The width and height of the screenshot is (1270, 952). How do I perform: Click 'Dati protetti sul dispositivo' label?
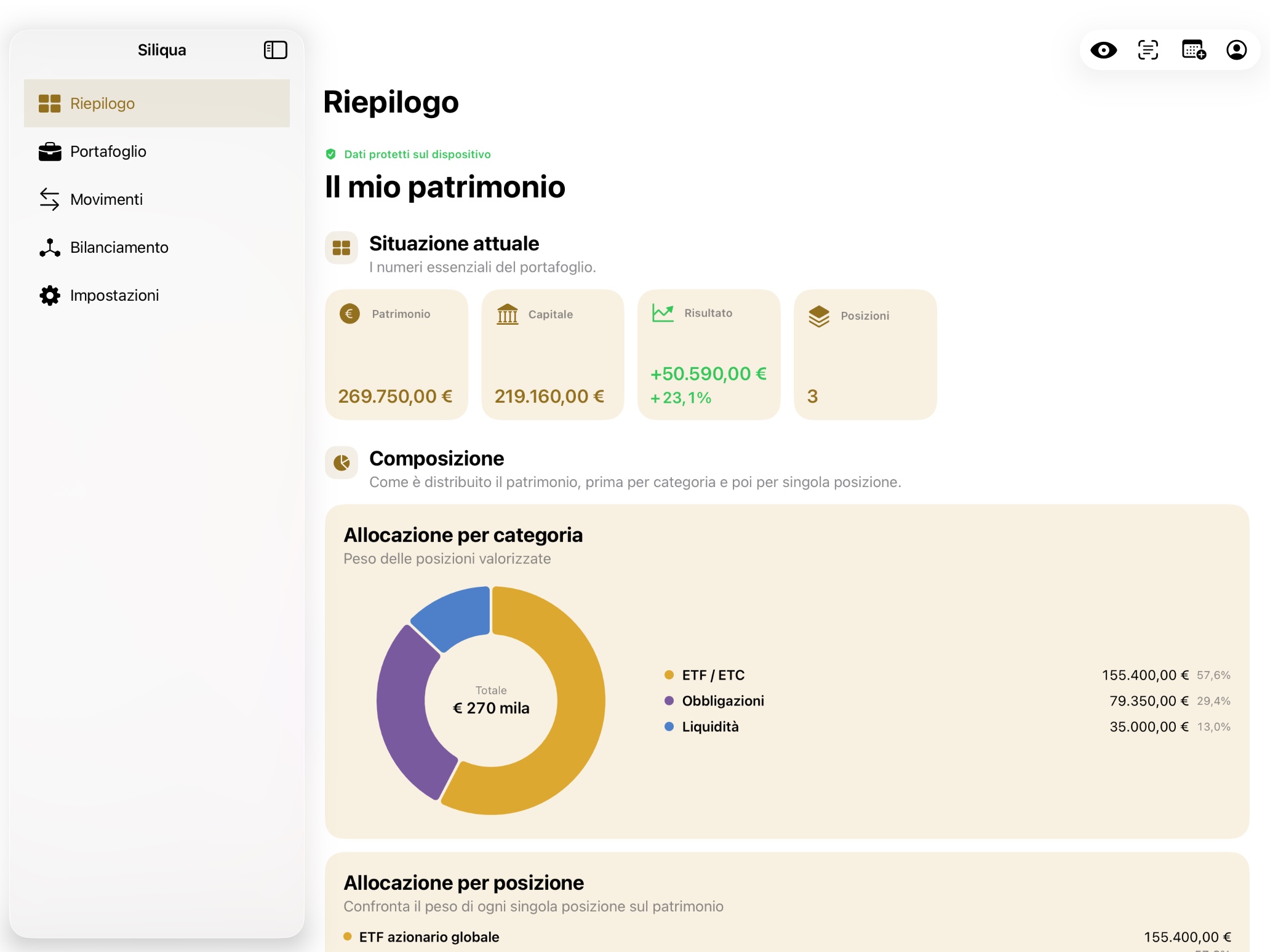click(x=417, y=154)
